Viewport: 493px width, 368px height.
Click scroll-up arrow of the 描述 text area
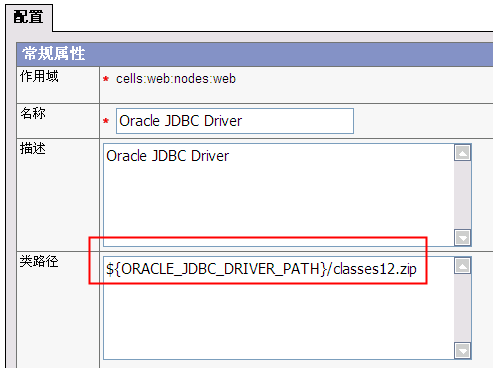[x=462, y=153]
